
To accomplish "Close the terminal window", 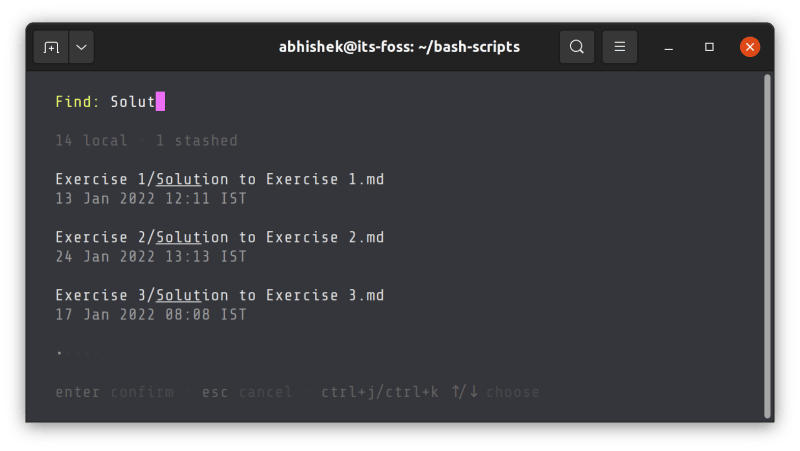I will coord(750,47).
